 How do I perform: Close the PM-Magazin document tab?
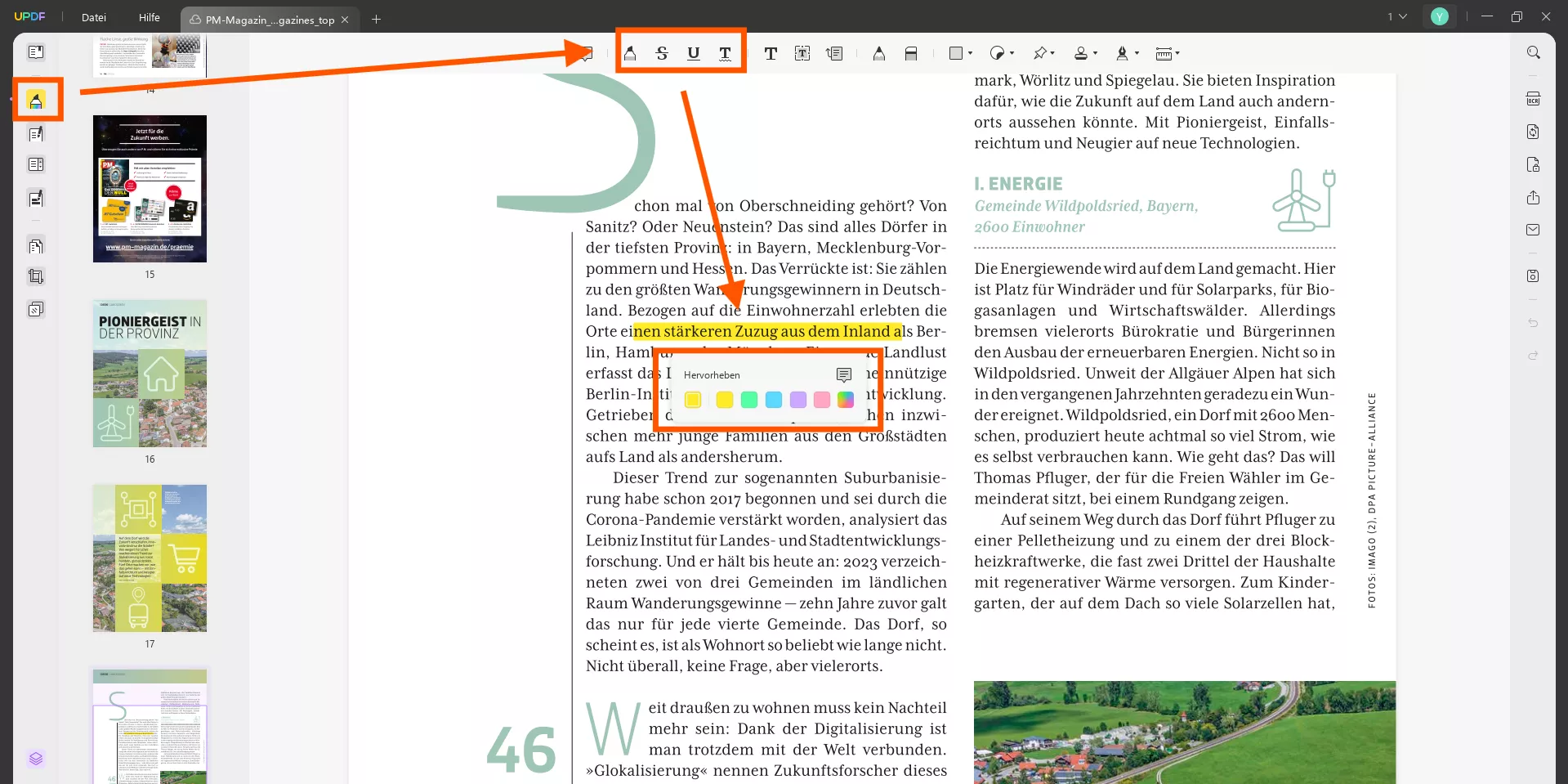(x=345, y=20)
